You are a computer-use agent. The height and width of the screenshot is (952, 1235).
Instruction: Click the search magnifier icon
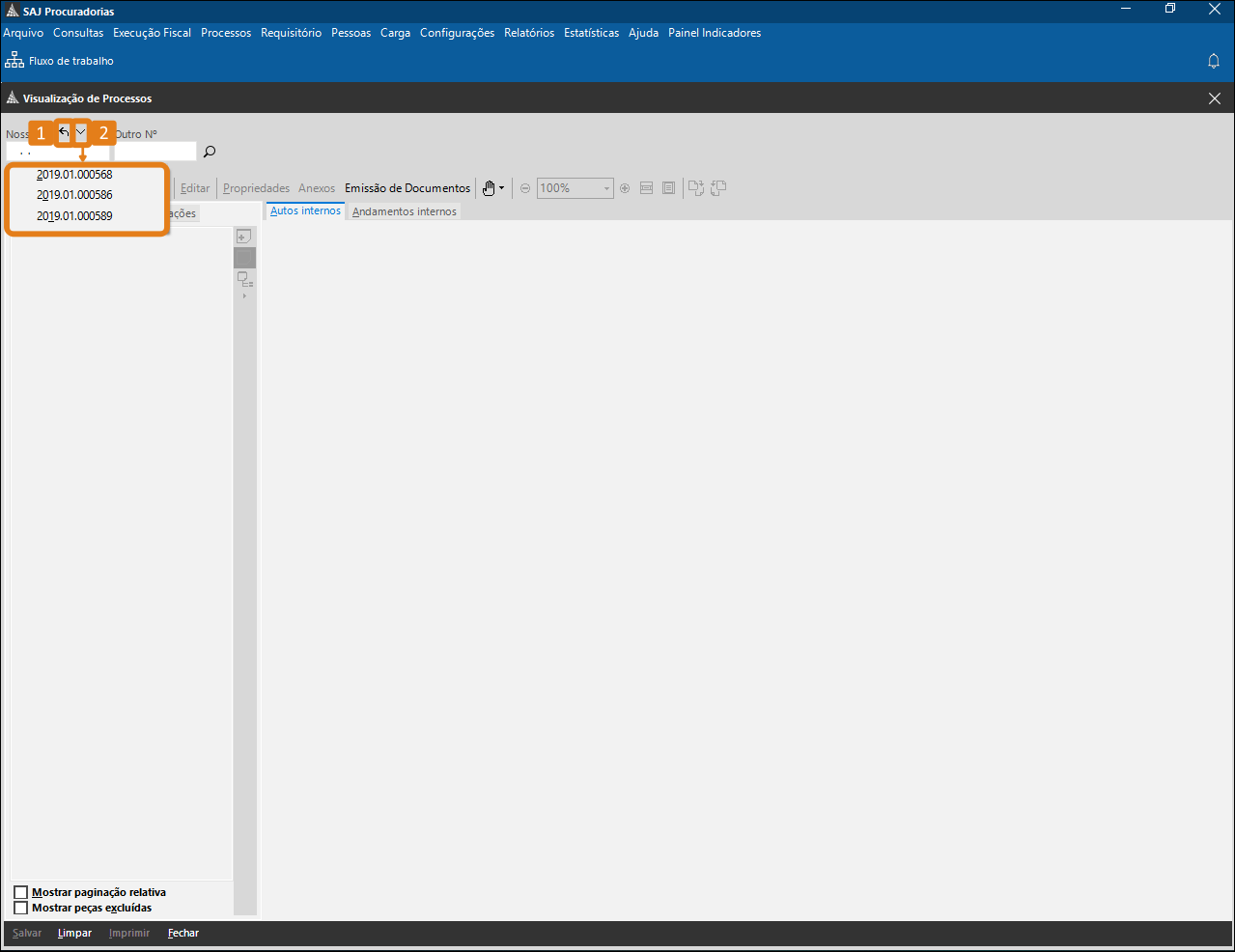pyautogui.click(x=210, y=152)
